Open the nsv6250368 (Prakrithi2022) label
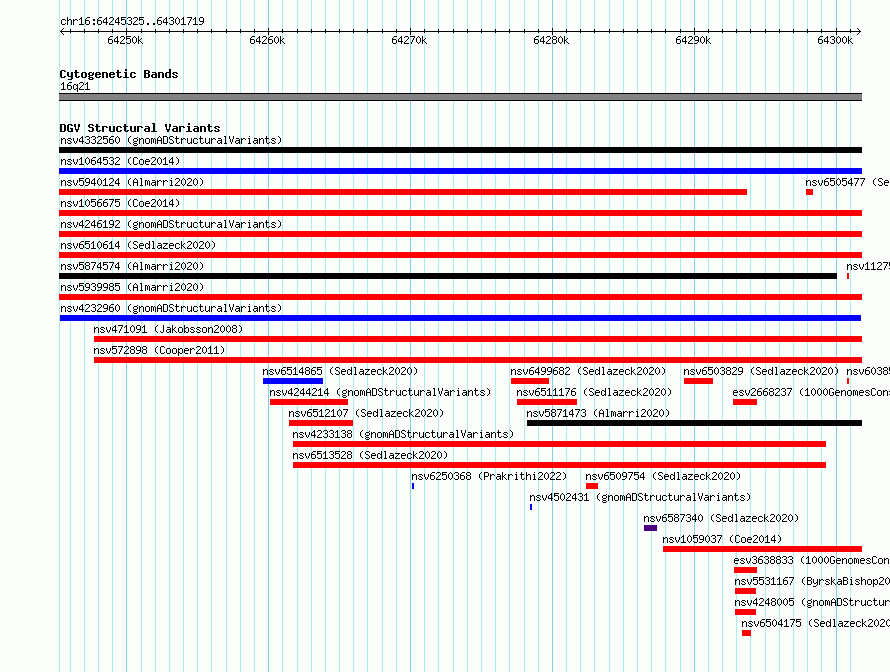This screenshot has width=890, height=672. [489, 476]
